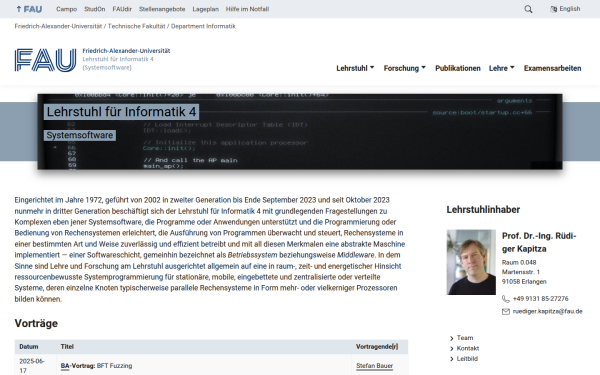This screenshot has width=600, height=375.
Task: Open the Stellenangebote link
Action: click(x=162, y=9)
